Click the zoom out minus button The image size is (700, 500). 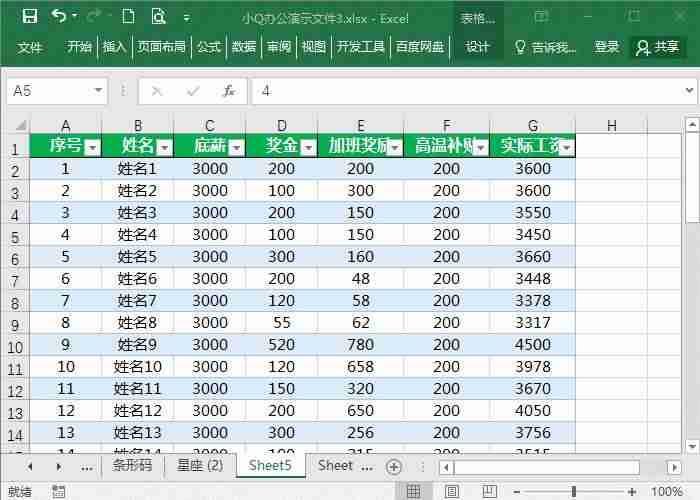pos(517,492)
